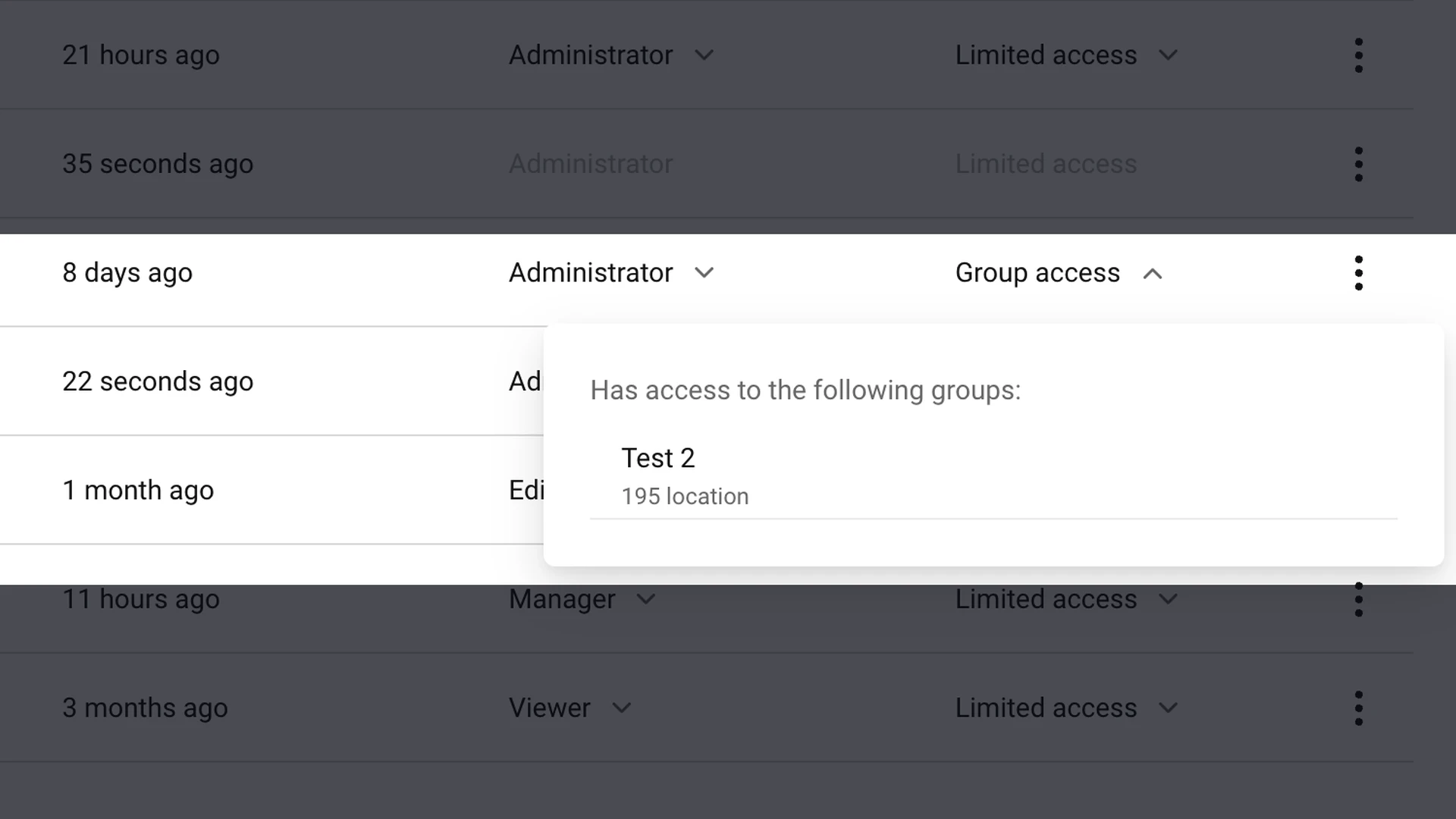Open Administrator role dropdown in 8 days row
1456x819 pixels.
click(x=704, y=273)
